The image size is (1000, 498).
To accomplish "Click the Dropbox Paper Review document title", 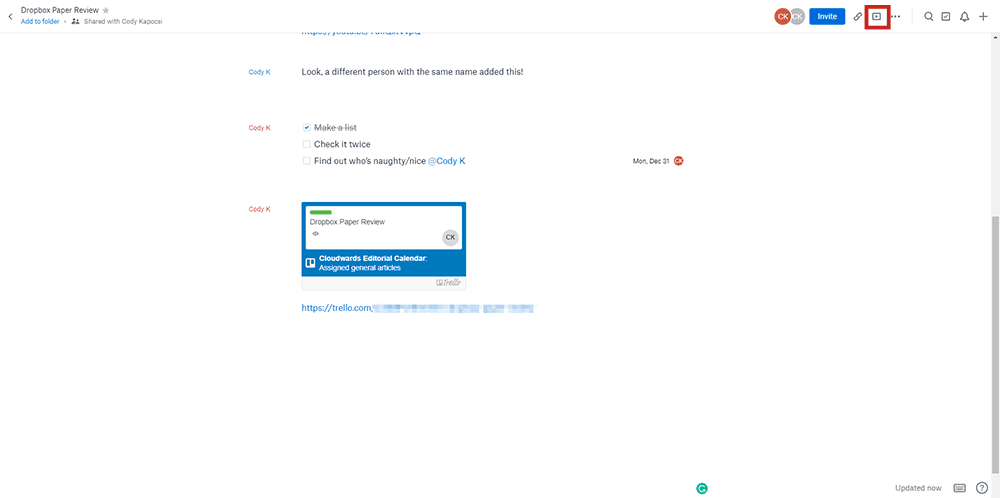I will pyautogui.click(x=60, y=10).
